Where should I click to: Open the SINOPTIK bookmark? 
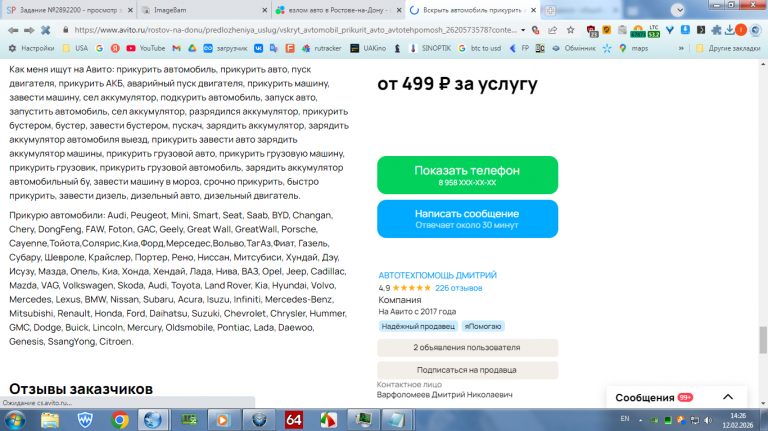430,48
